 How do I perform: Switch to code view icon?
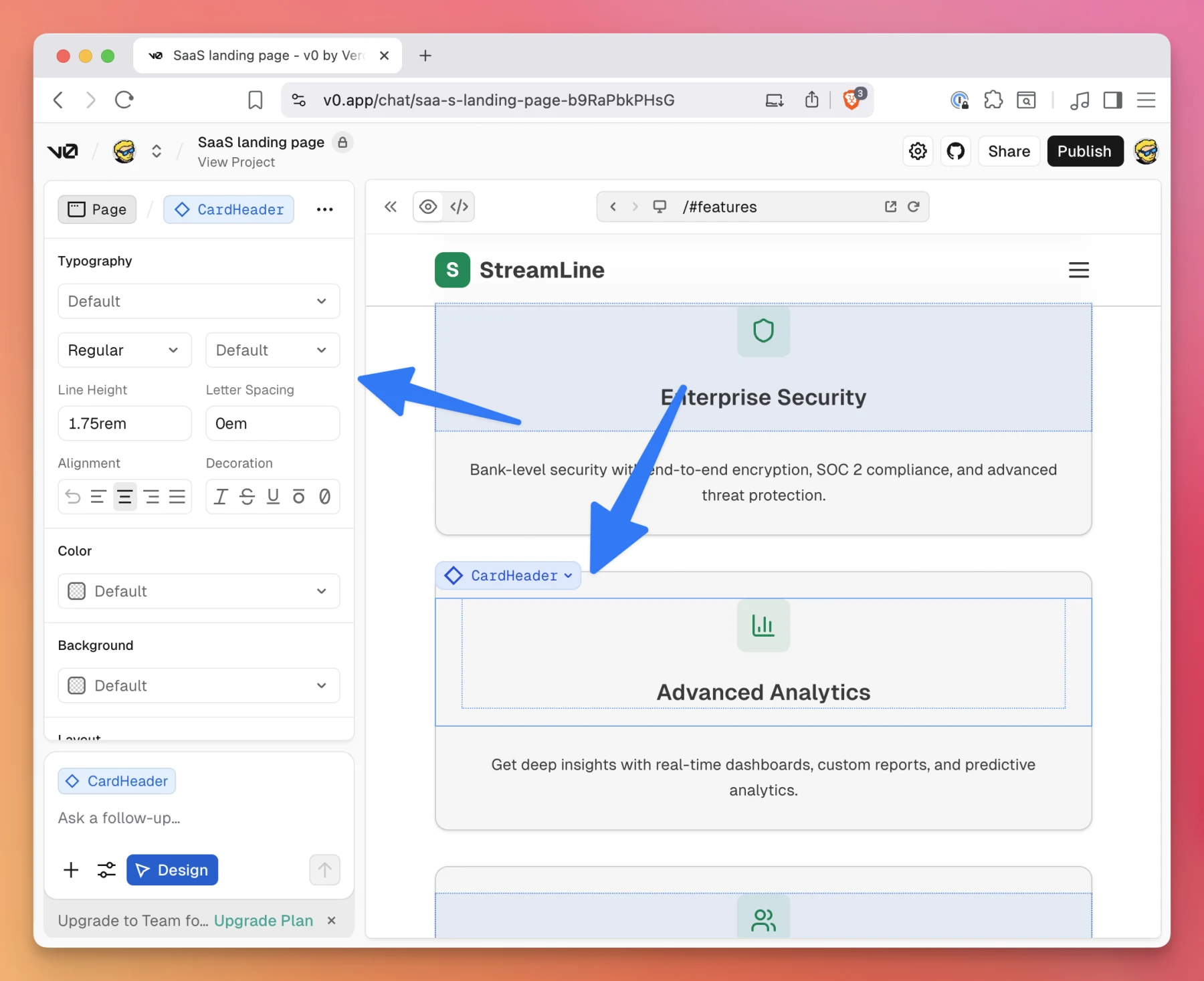(x=459, y=207)
